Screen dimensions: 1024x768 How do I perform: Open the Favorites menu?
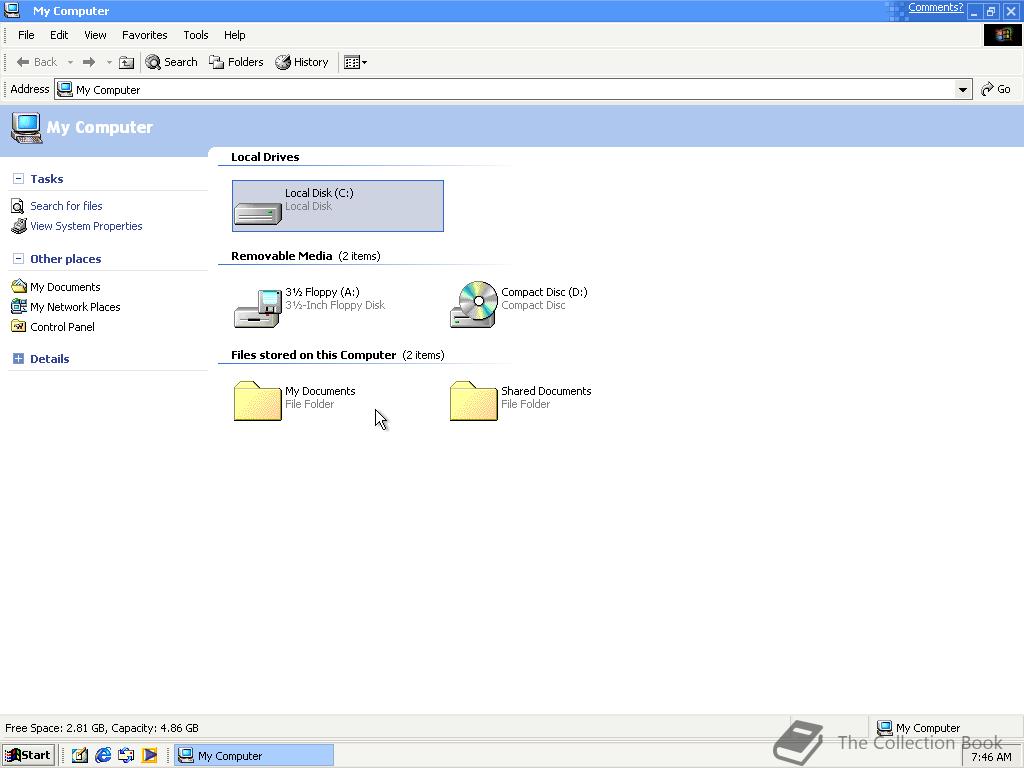tap(144, 35)
